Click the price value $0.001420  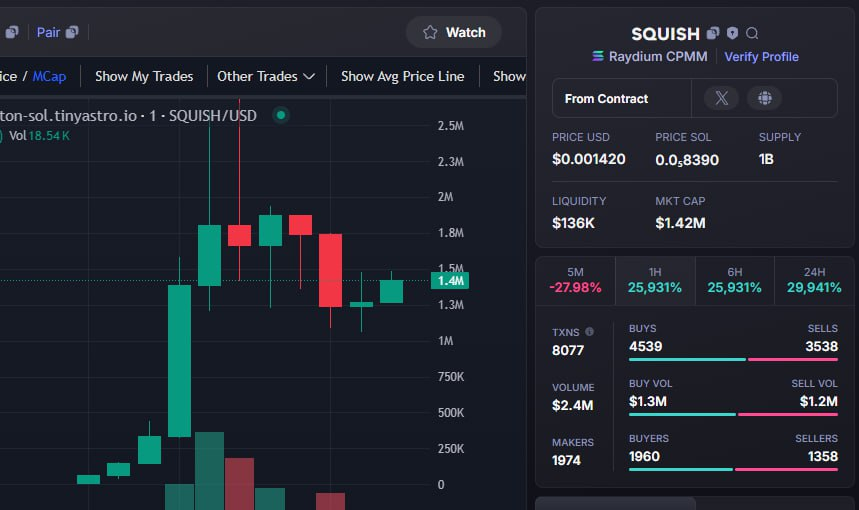click(588, 159)
